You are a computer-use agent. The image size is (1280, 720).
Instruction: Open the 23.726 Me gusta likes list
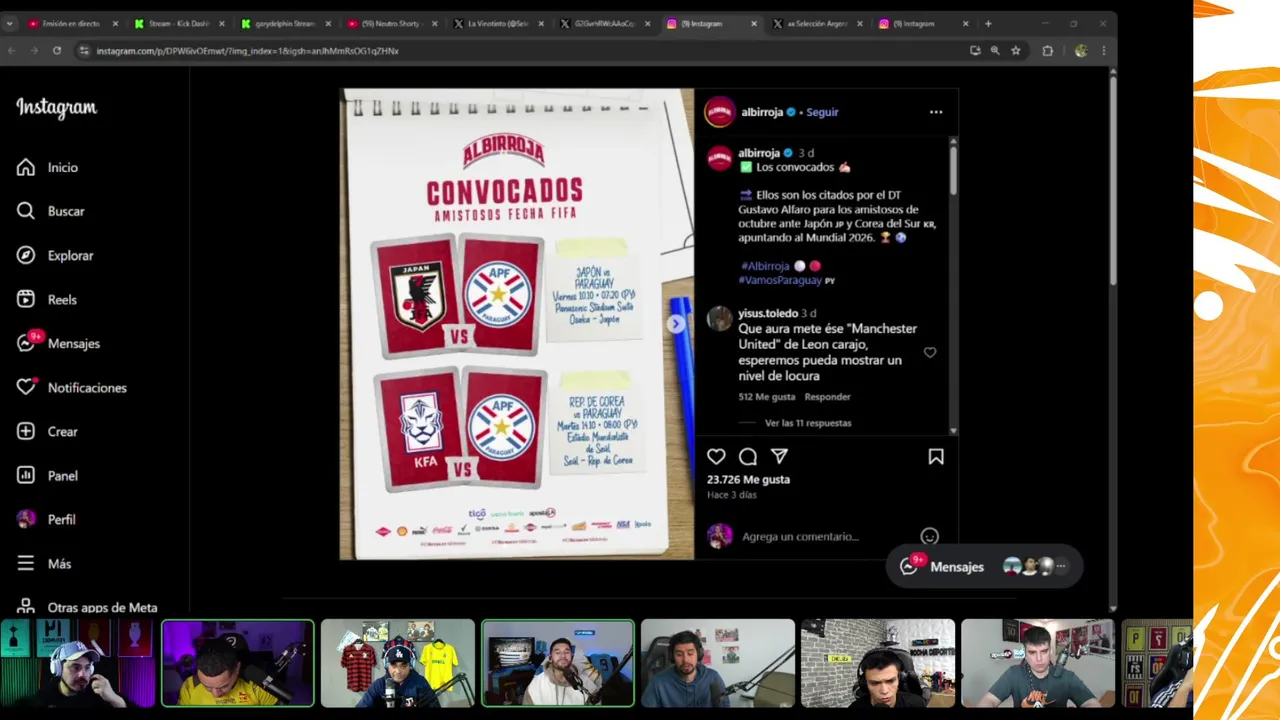point(748,480)
